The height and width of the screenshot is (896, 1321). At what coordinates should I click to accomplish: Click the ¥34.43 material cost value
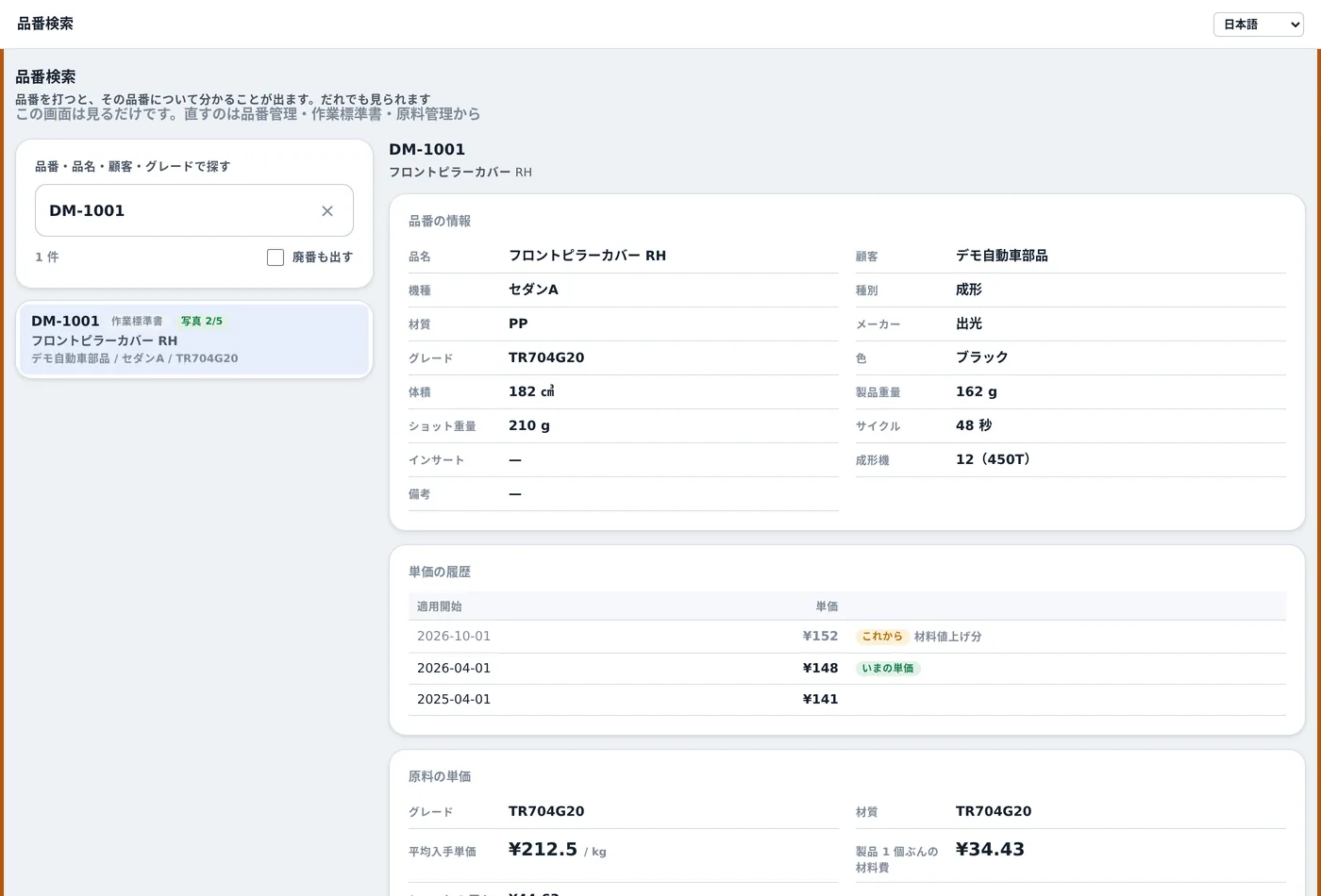tap(990, 850)
